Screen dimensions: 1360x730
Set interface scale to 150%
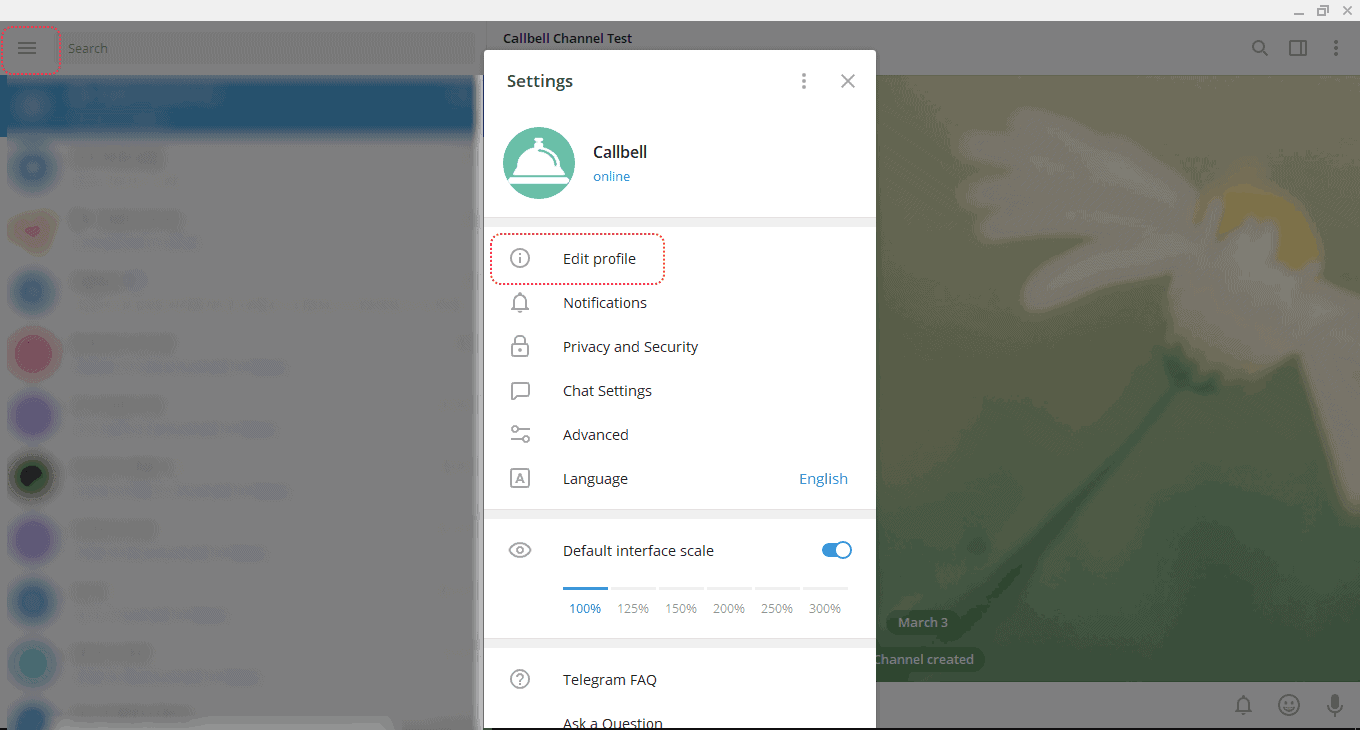[681, 608]
